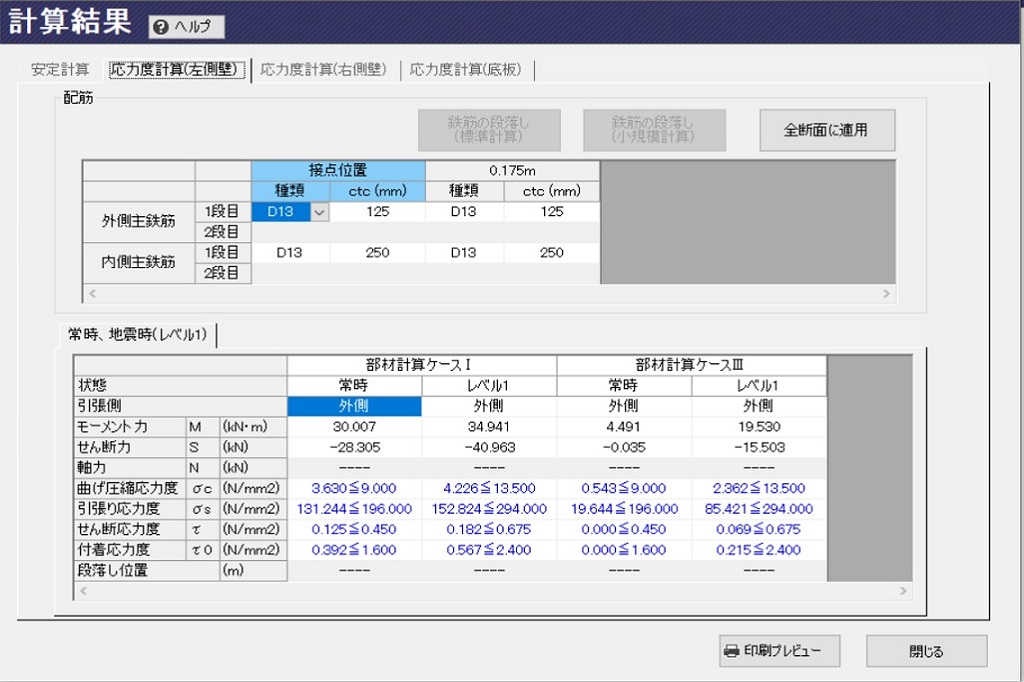Click 125 ctc cell under 0.175m
The height and width of the screenshot is (682, 1024).
(552, 212)
